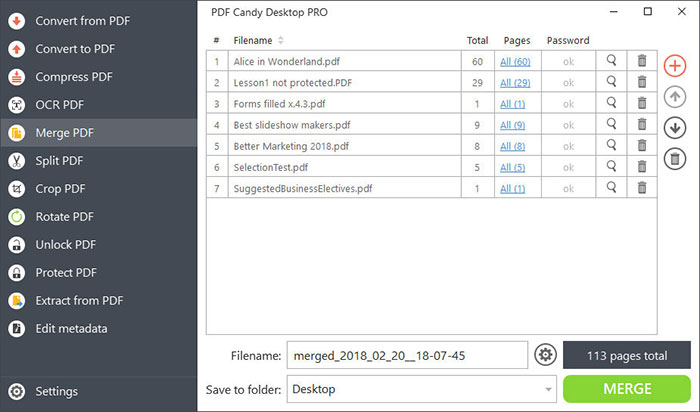Open filename settings gear icon

pyautogui.click(x=546, y=355)
